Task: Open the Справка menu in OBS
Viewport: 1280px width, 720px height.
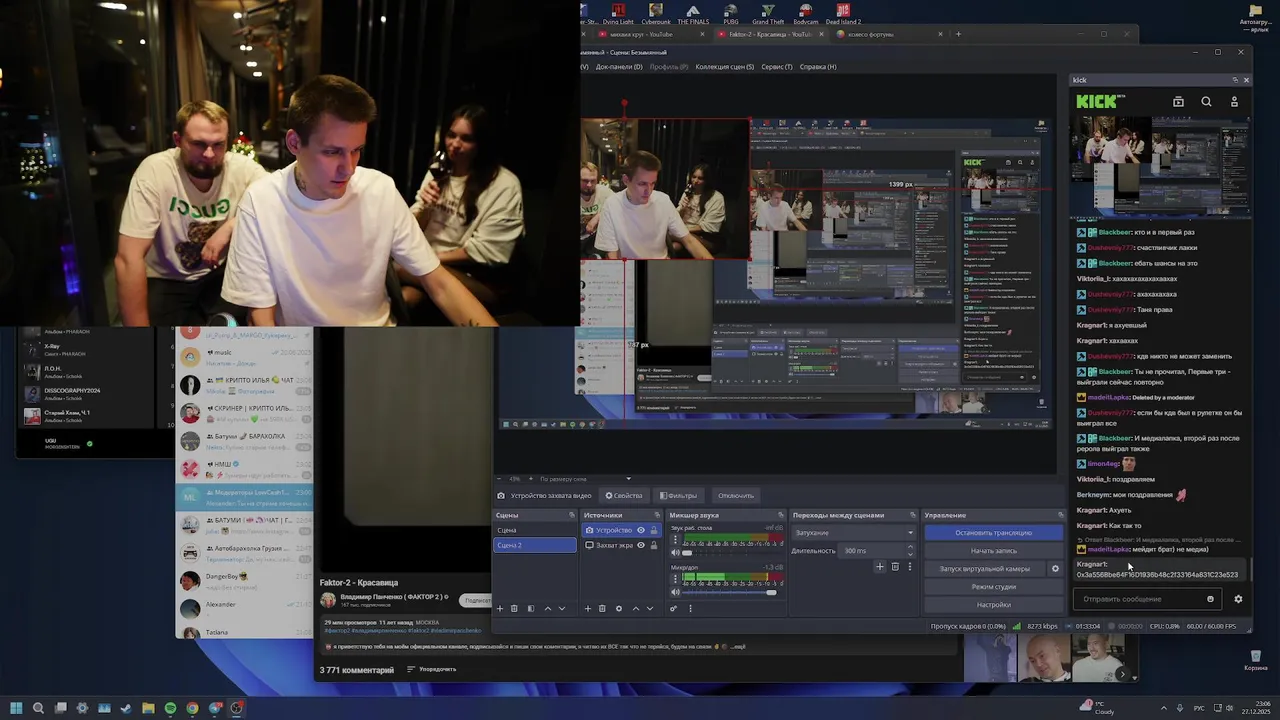Action: (818, 67)
